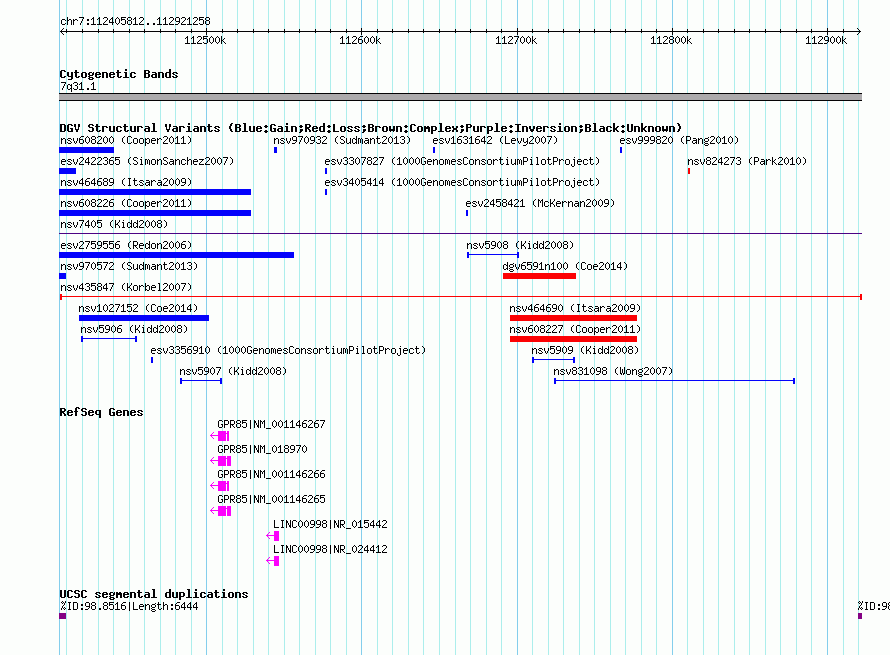Click the nsv608226 (Cooper2011) label
Image resolution: width=890 pixels, height=655 pixels.
[126, 203]
